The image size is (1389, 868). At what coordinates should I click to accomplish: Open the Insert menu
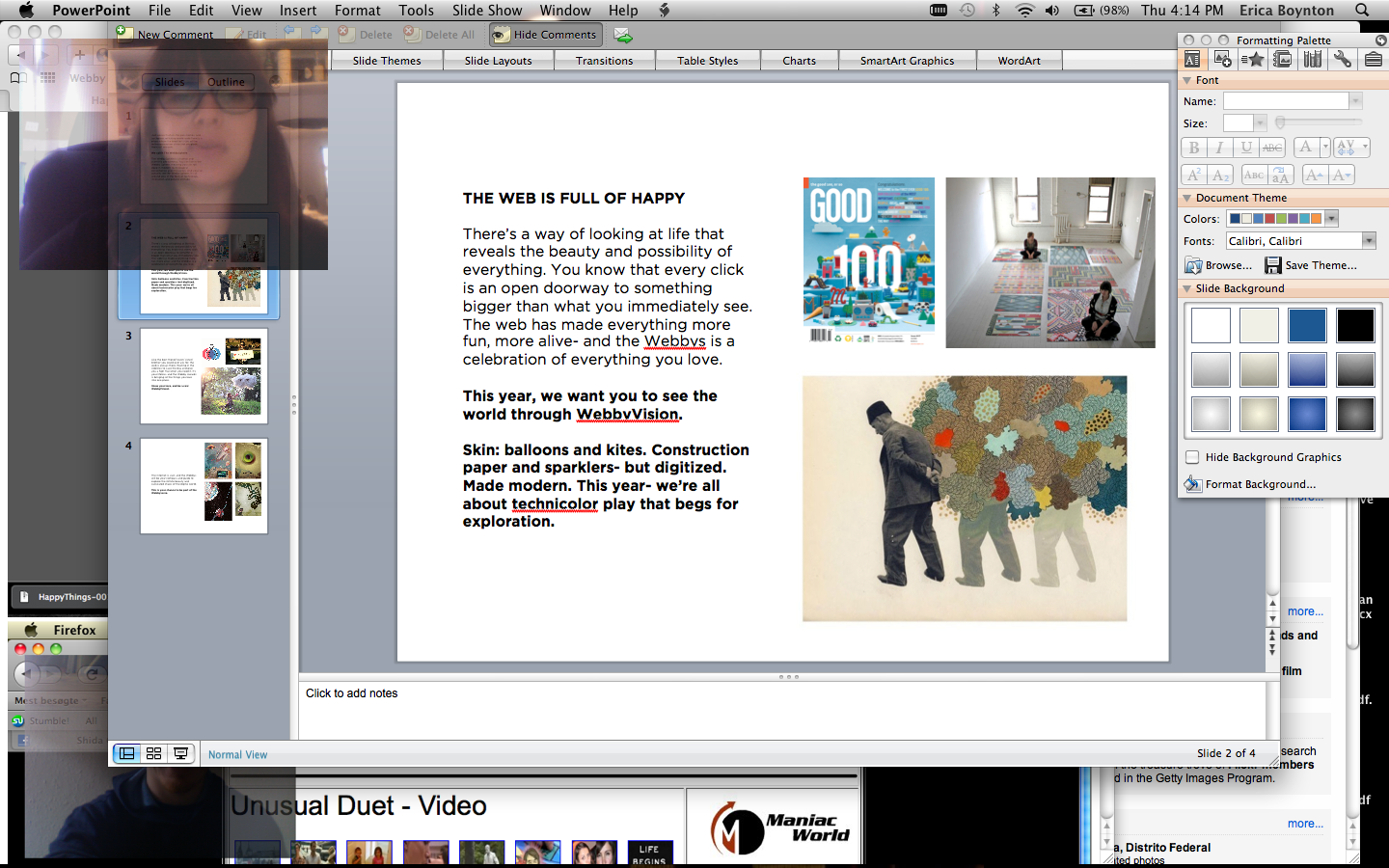[298, 10]
